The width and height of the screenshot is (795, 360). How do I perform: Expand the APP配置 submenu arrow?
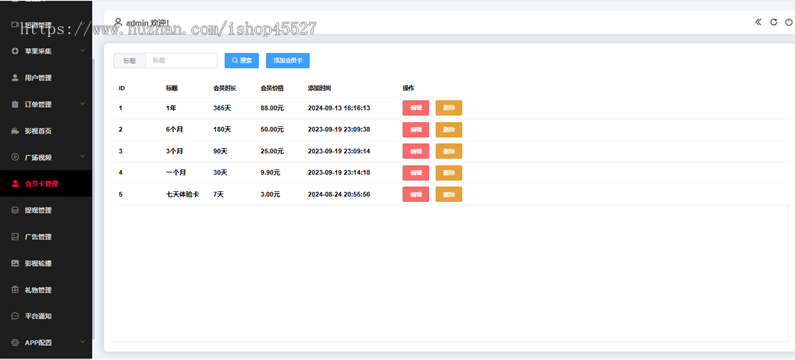tap(83, 342)
